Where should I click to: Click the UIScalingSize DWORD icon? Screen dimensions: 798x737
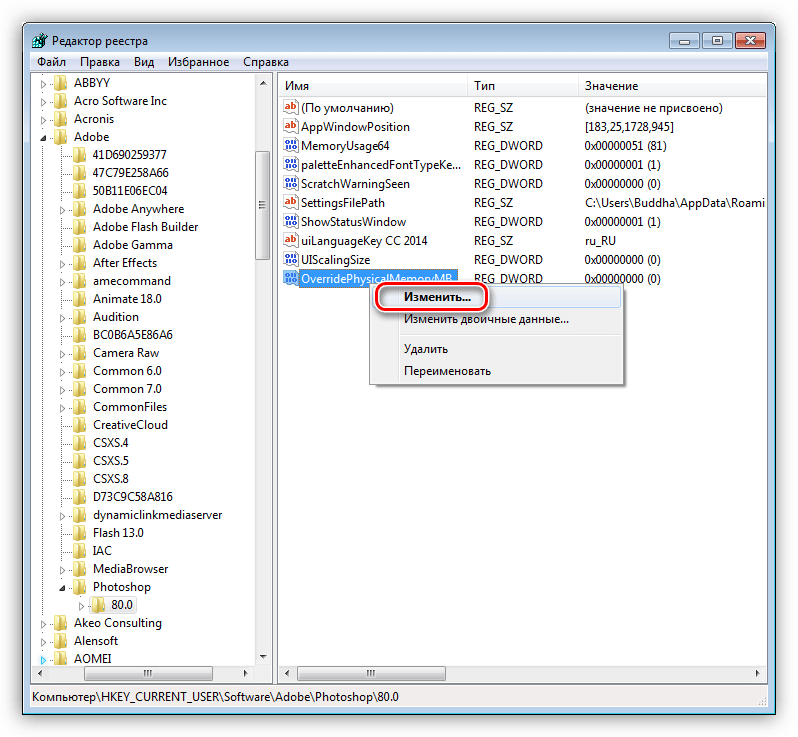[x=291, y=260]
